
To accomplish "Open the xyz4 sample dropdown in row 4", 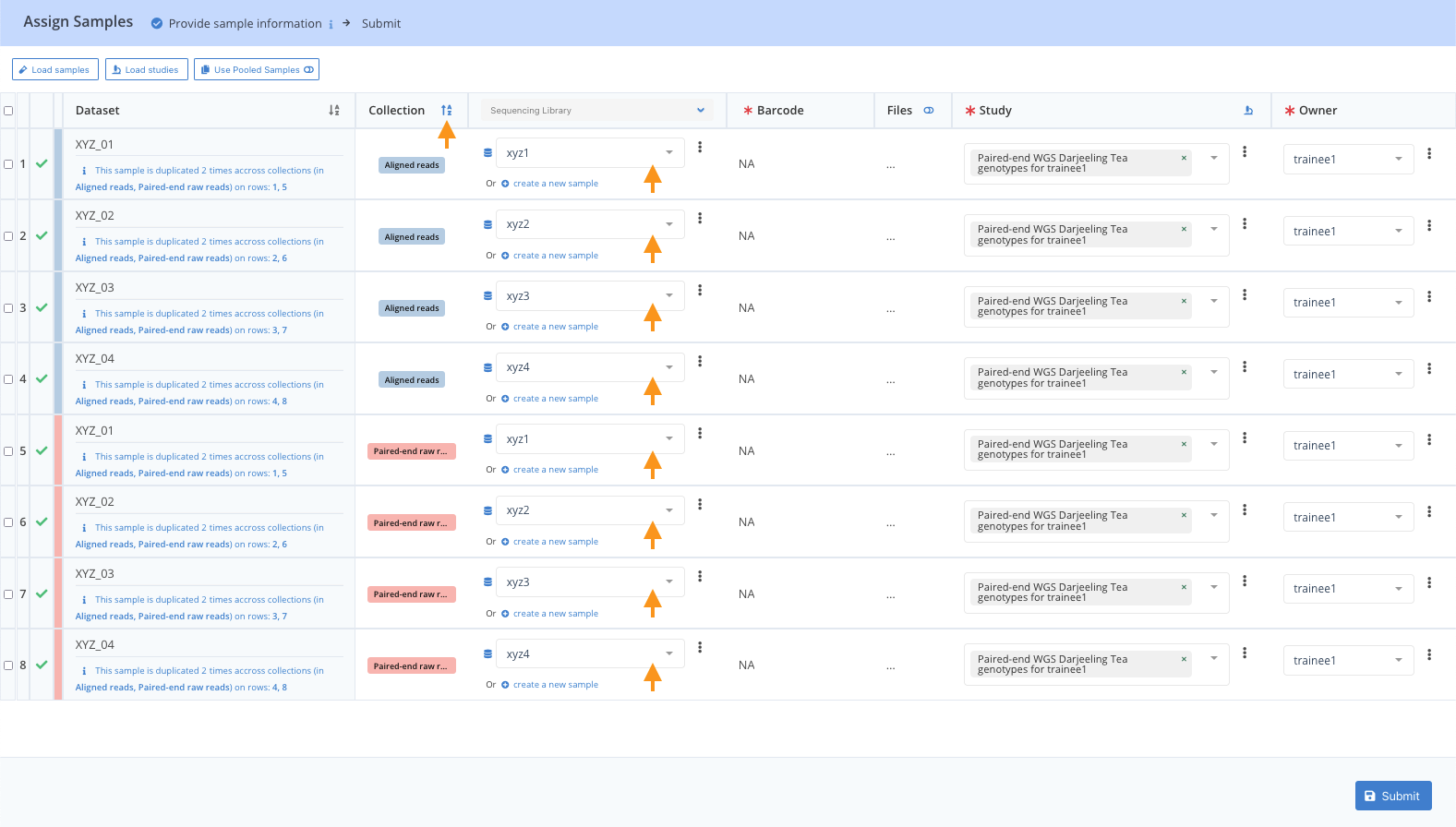I will 590,367.
